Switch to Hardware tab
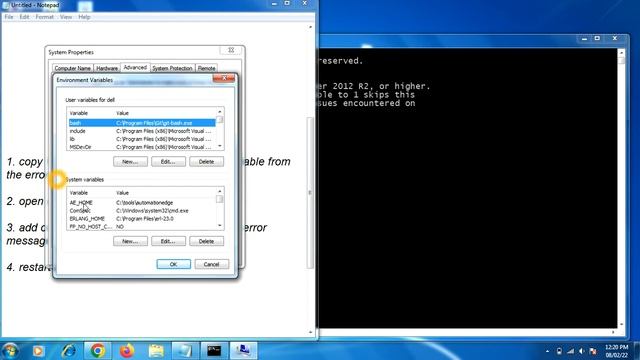Image resolution: width=640 pixels, height=360 pixels. (107, 68)
